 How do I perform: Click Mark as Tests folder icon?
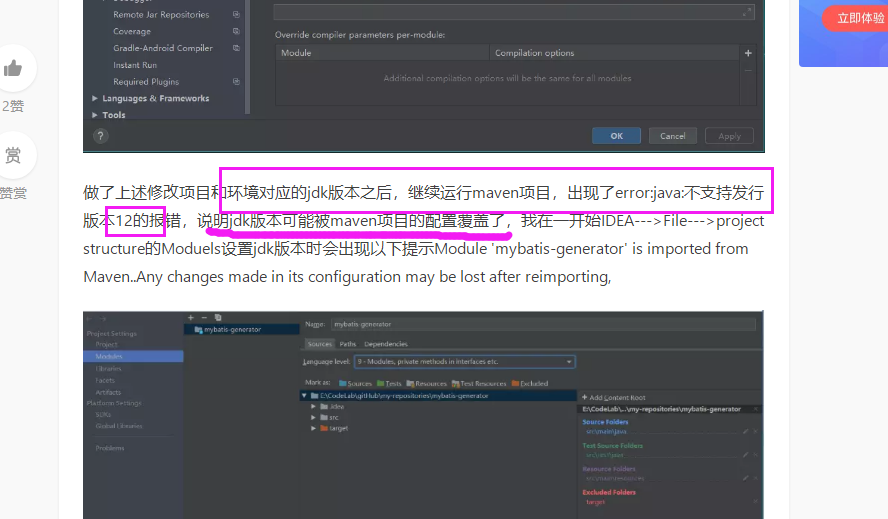tap(381, 384)
